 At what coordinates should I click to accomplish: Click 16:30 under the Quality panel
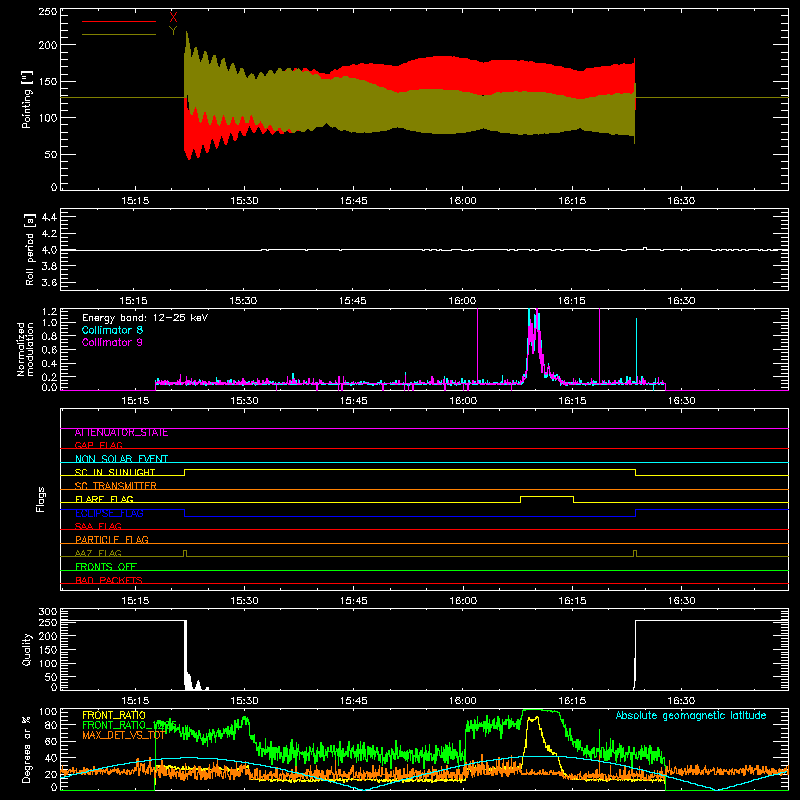(681, 701)
